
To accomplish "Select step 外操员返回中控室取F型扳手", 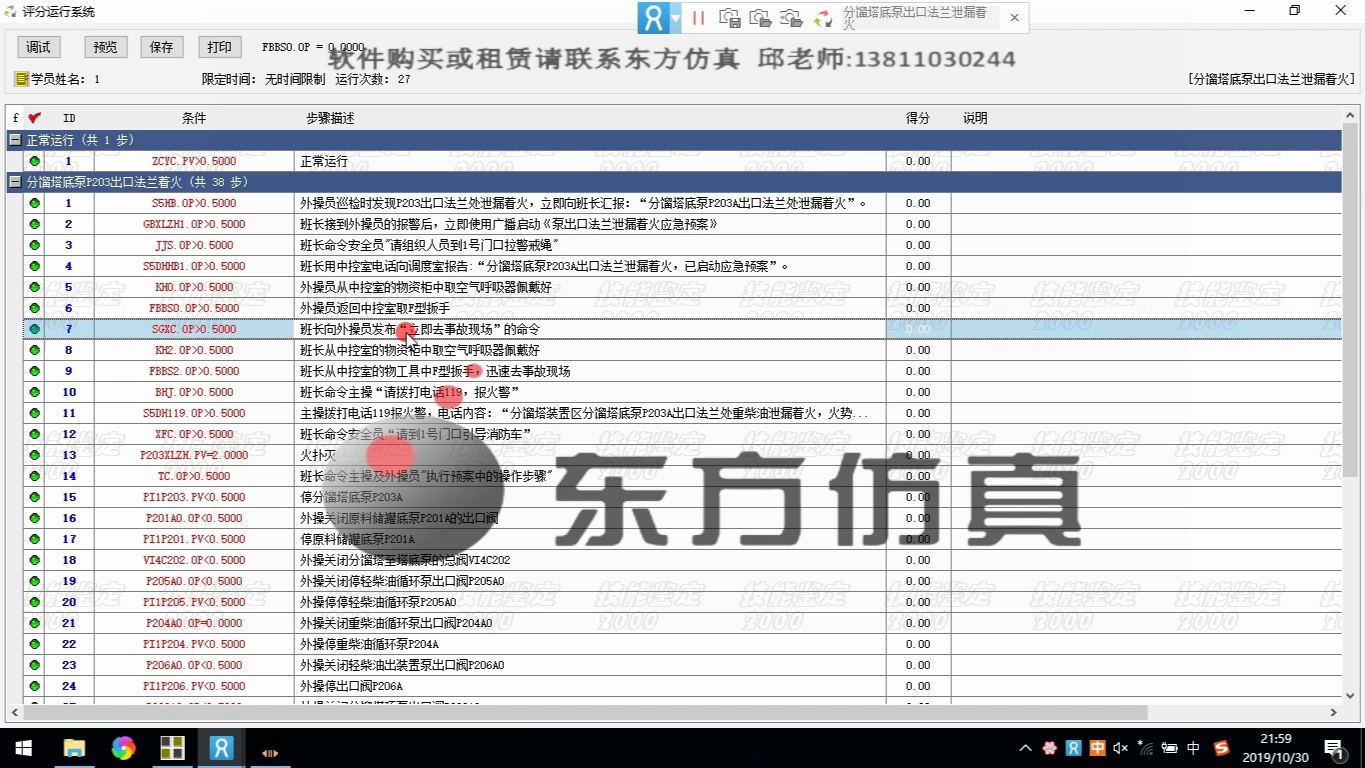I will (x=375, y=308).
